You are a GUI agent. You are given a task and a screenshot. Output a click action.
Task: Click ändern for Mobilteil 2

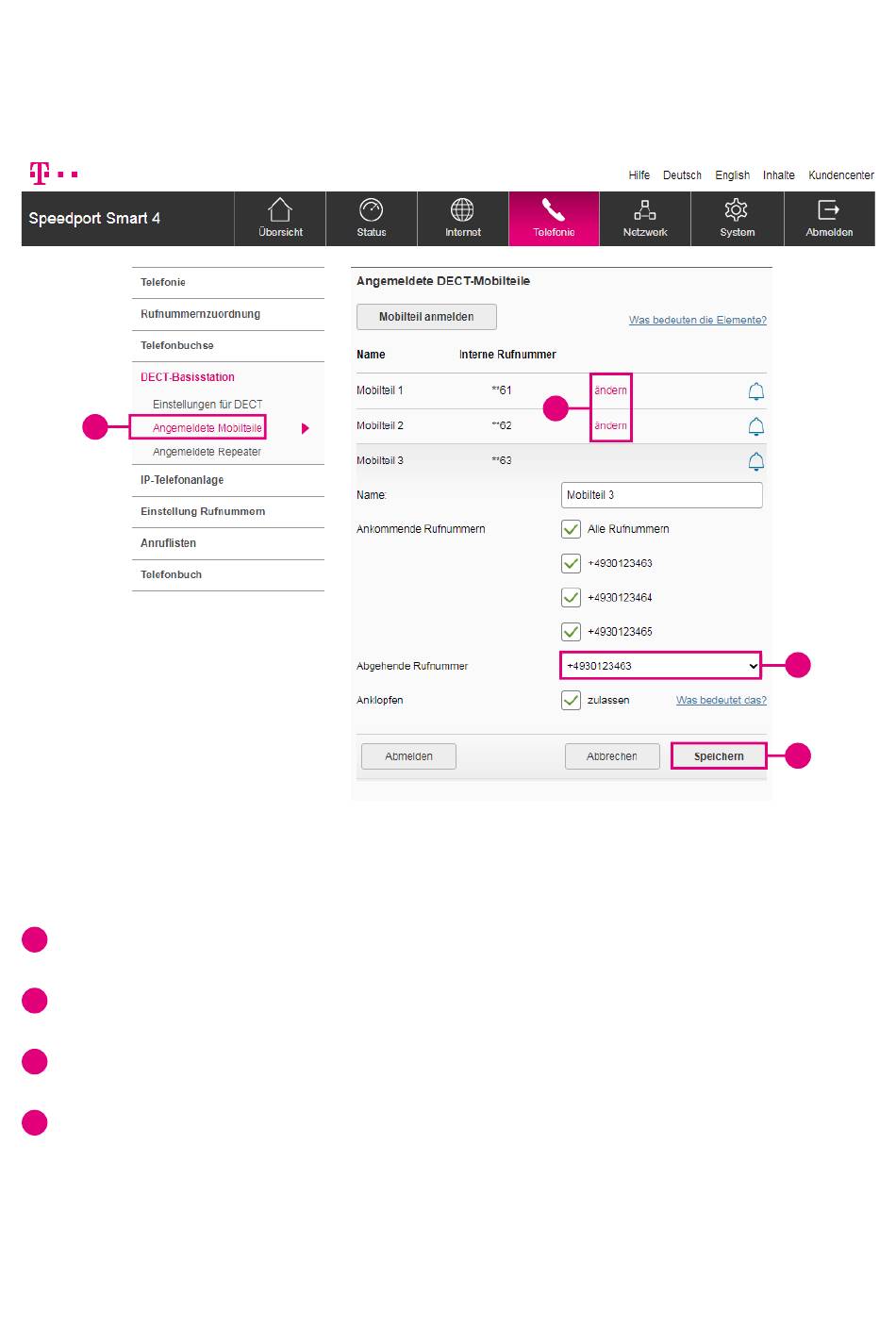[610, 425]
